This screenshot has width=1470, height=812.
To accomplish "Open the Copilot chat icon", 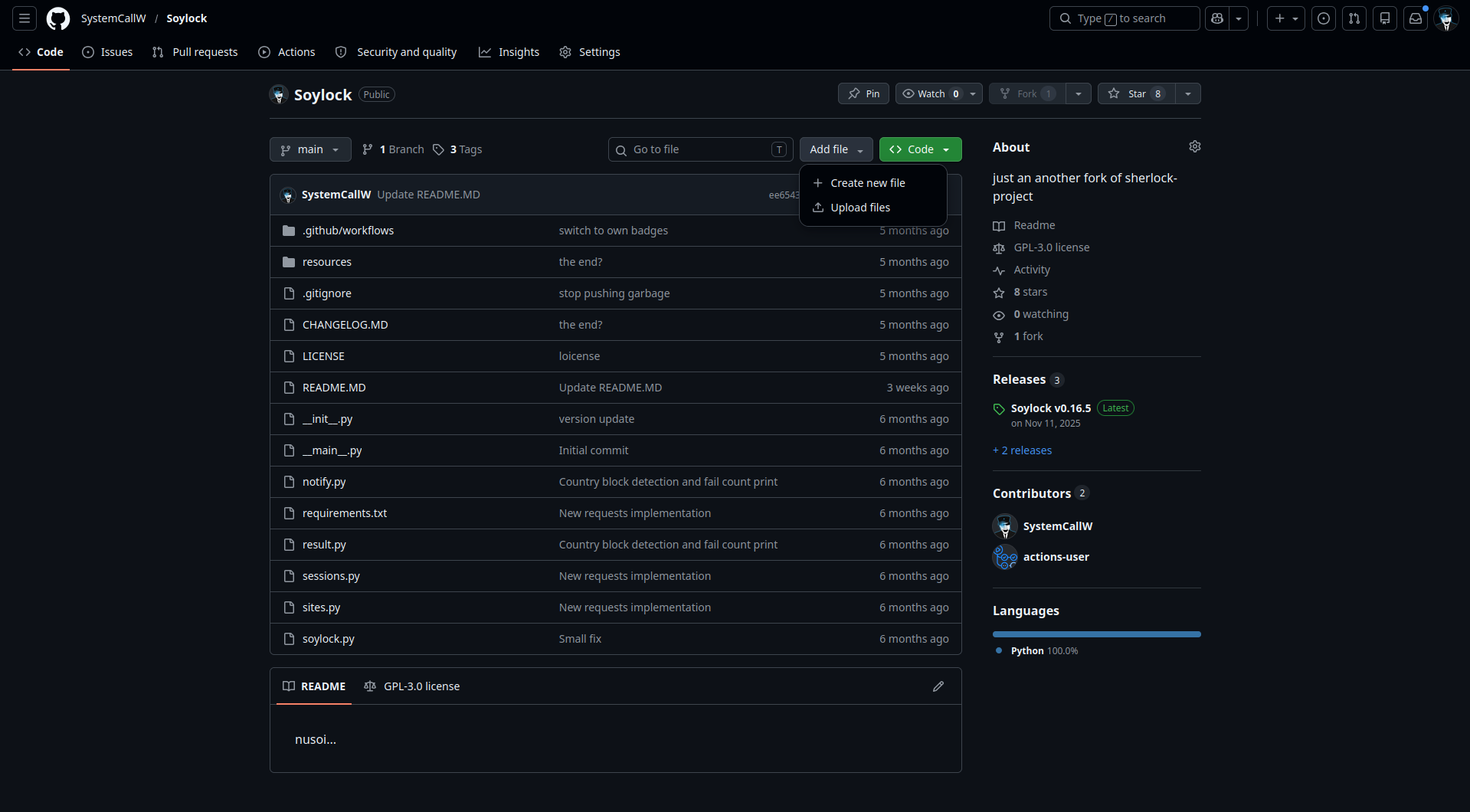I will pyautogui.click(x=1216, y=18).
